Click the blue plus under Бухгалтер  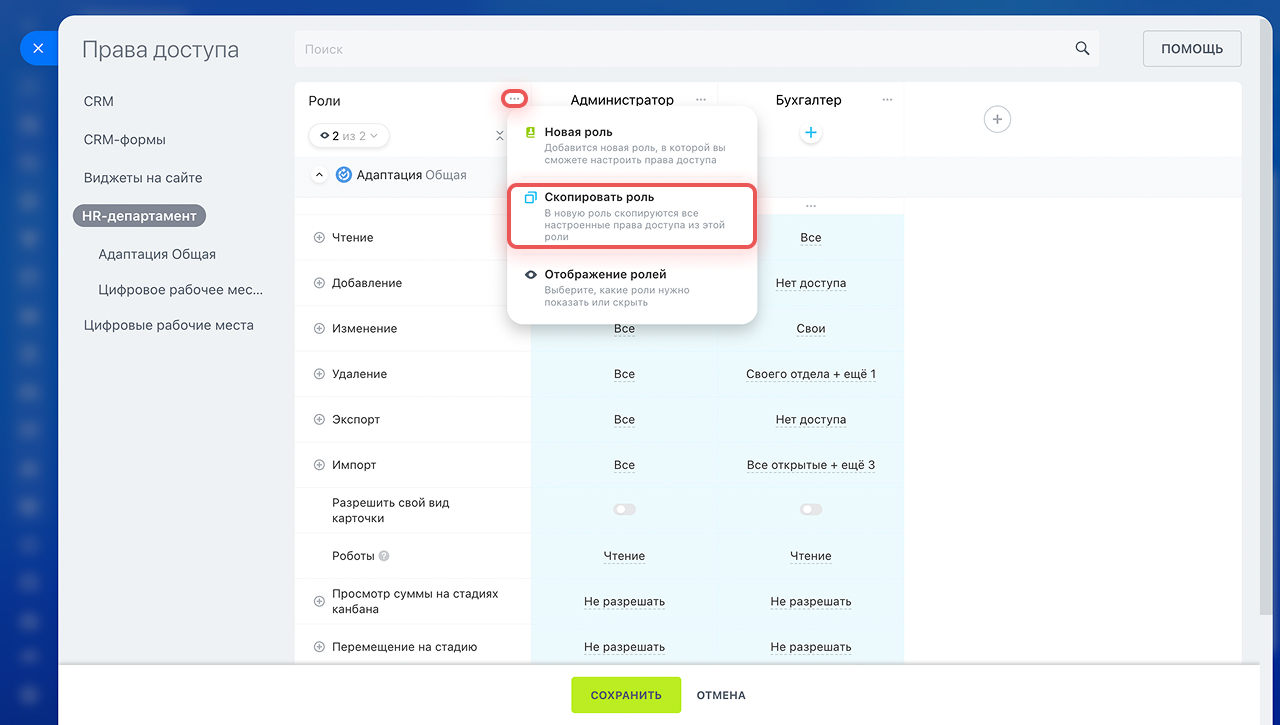pyautogui.click(x=811, y=133)
